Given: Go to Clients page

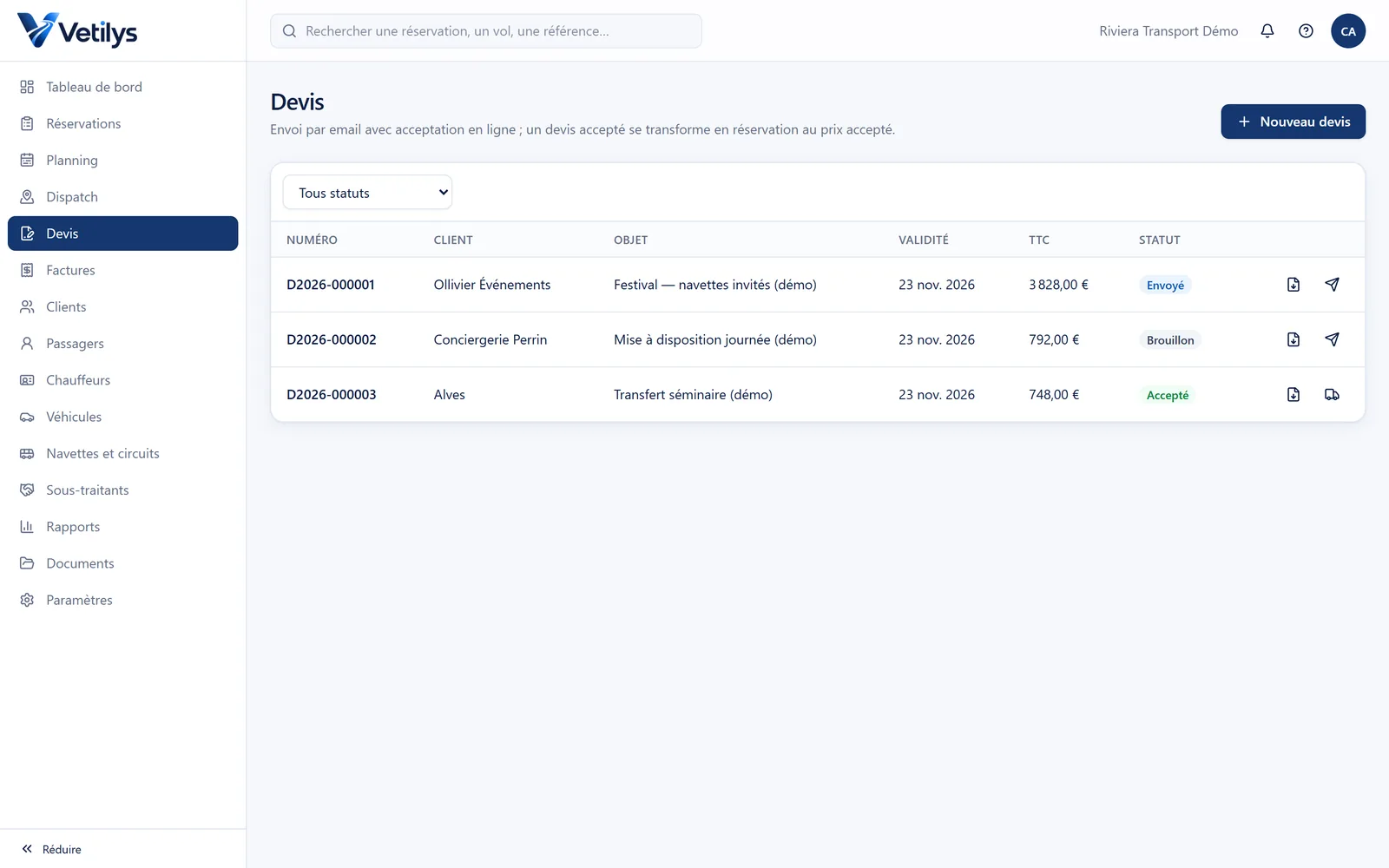Looking at the screenshot, I should pyautogui.click(x=122, y=307).
